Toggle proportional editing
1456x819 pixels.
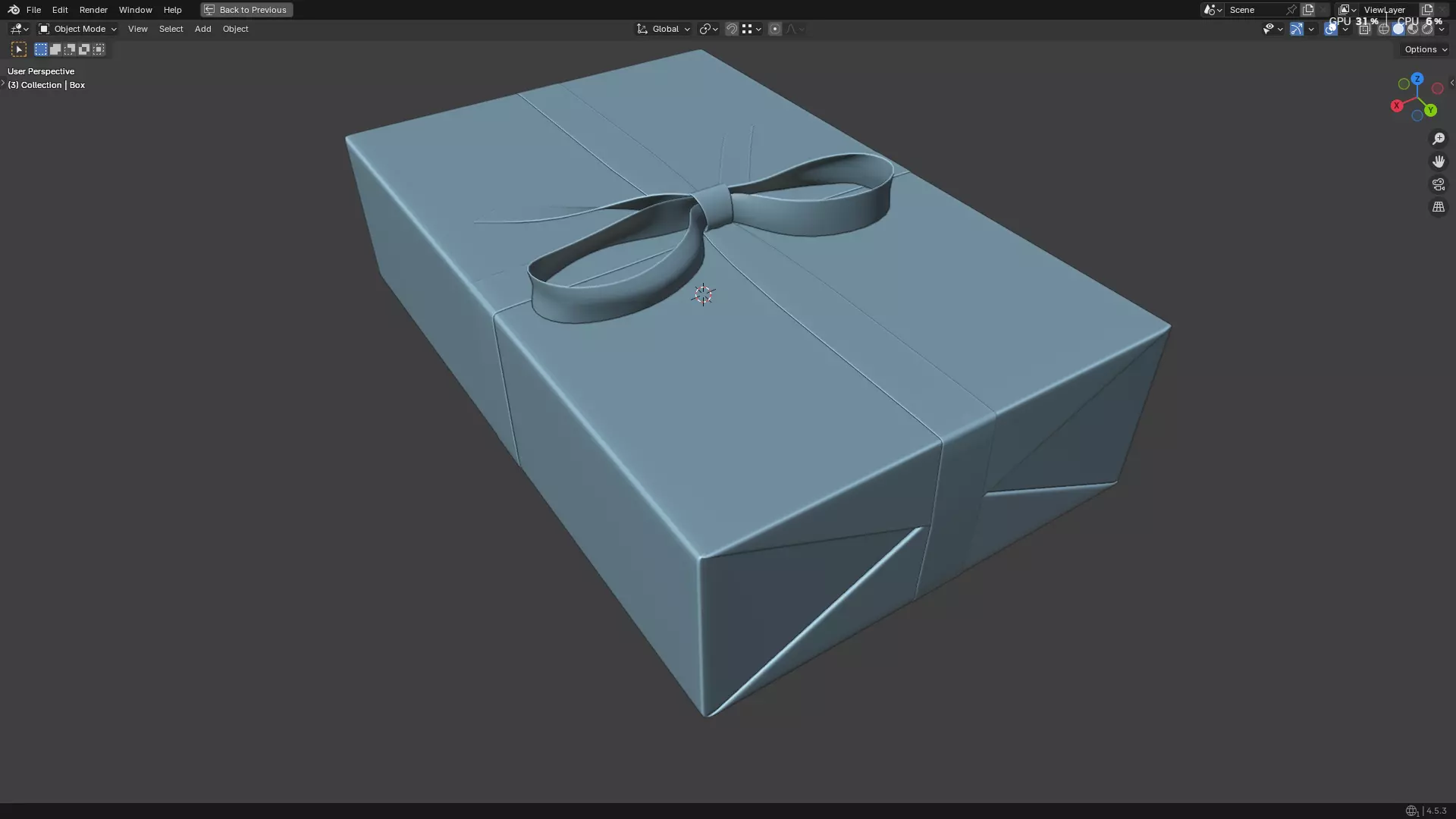tap(774, 29)
